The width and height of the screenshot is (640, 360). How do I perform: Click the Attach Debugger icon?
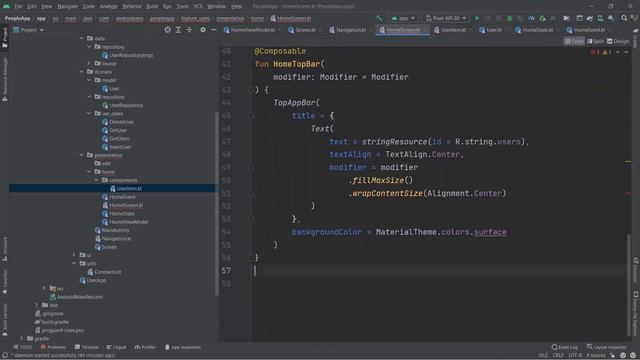(542, 18)
